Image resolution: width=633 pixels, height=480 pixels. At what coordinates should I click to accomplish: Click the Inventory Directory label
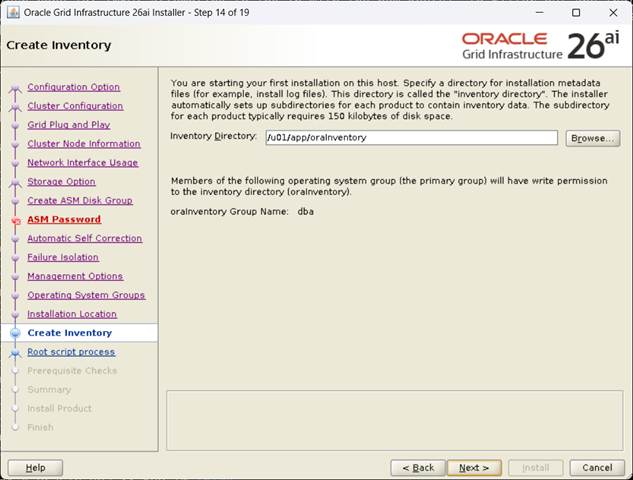click(213, 136)
